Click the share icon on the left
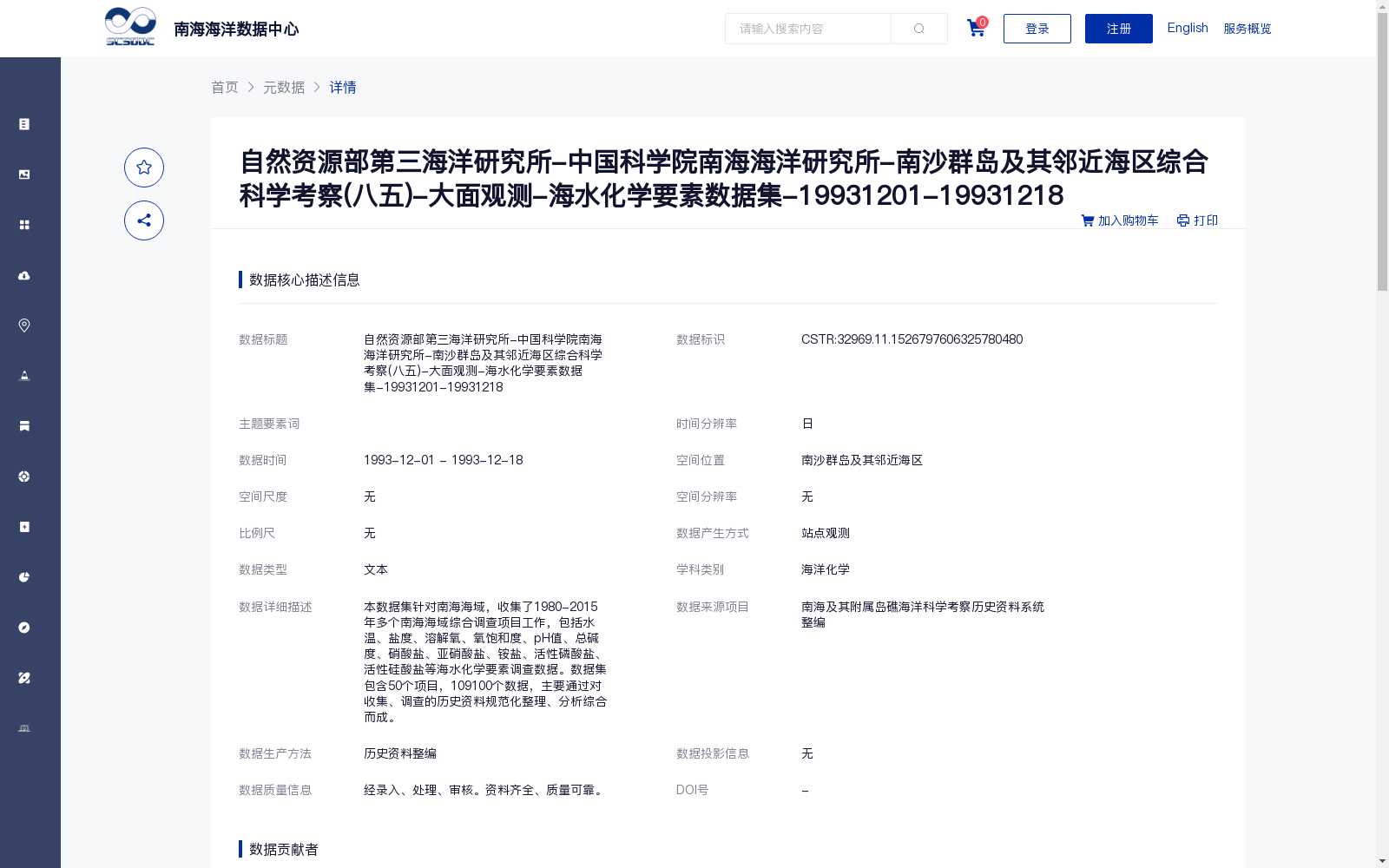The image size is (1389, 868). coord(143,220)
